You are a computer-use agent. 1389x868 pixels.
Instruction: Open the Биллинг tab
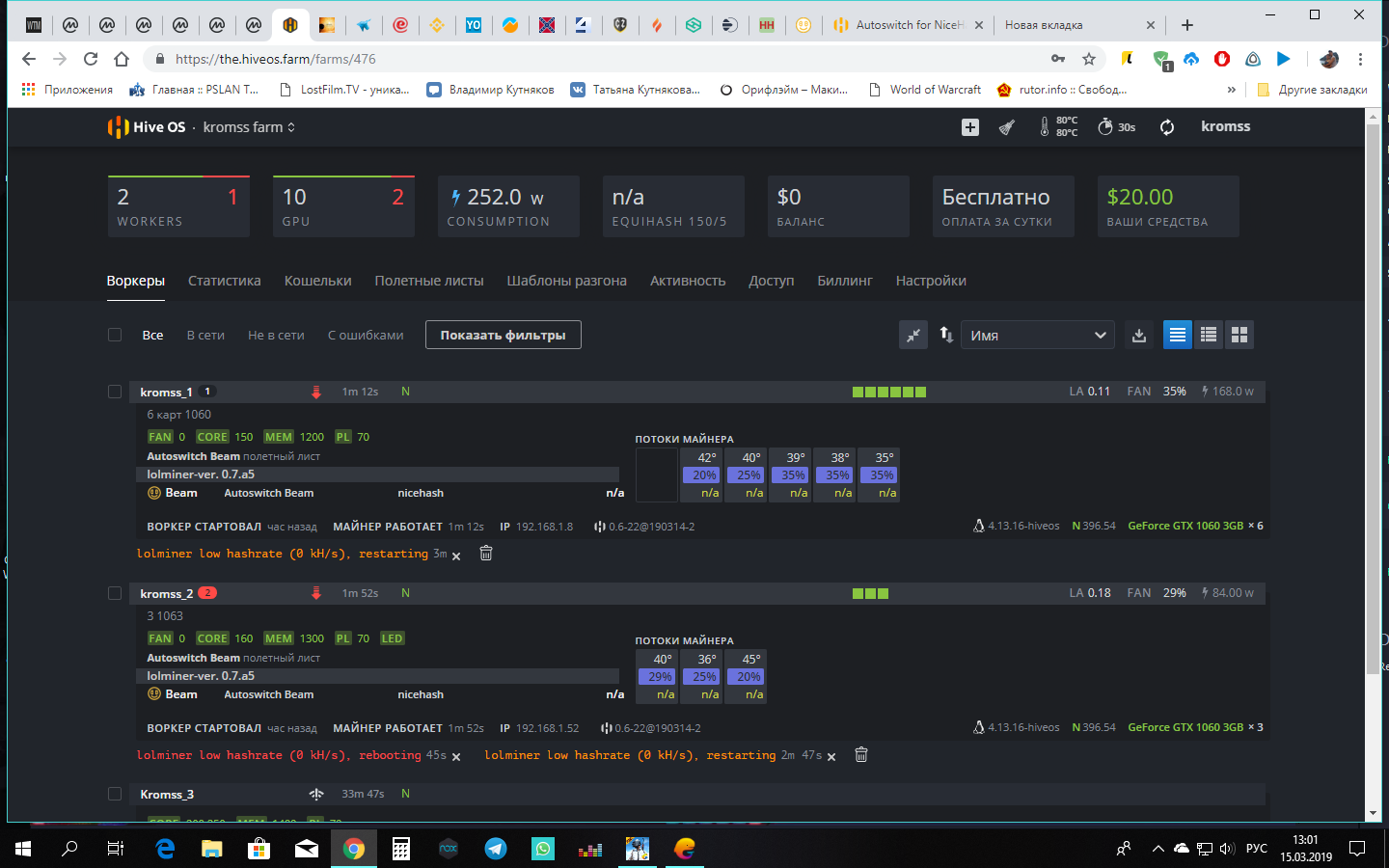pyautogui.click(x=845, y=281)
